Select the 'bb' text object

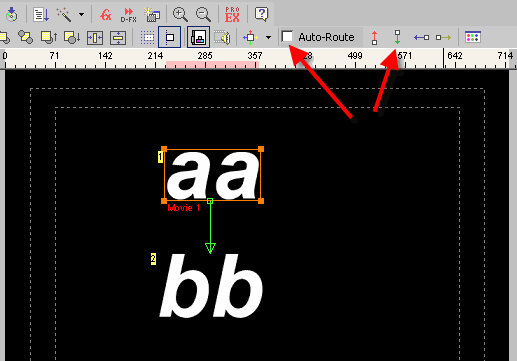pos(211,286)
